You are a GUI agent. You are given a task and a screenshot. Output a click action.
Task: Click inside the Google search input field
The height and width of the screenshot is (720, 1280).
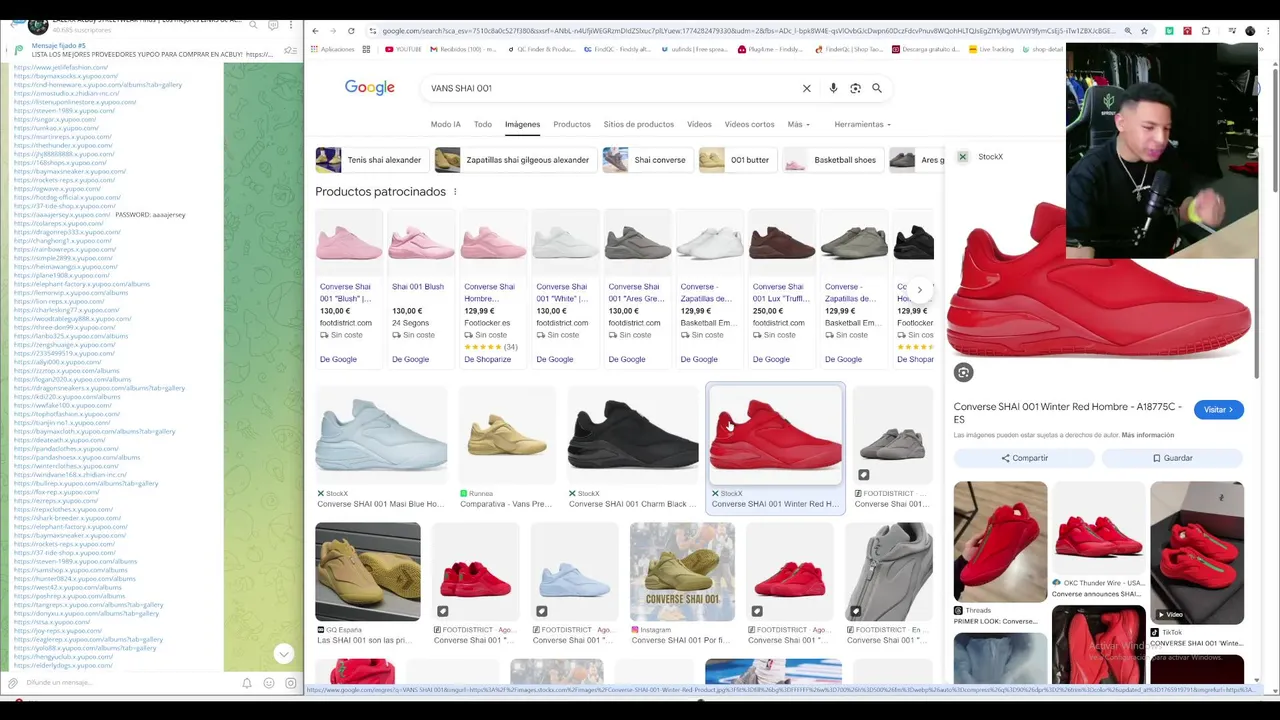[610, 88]
